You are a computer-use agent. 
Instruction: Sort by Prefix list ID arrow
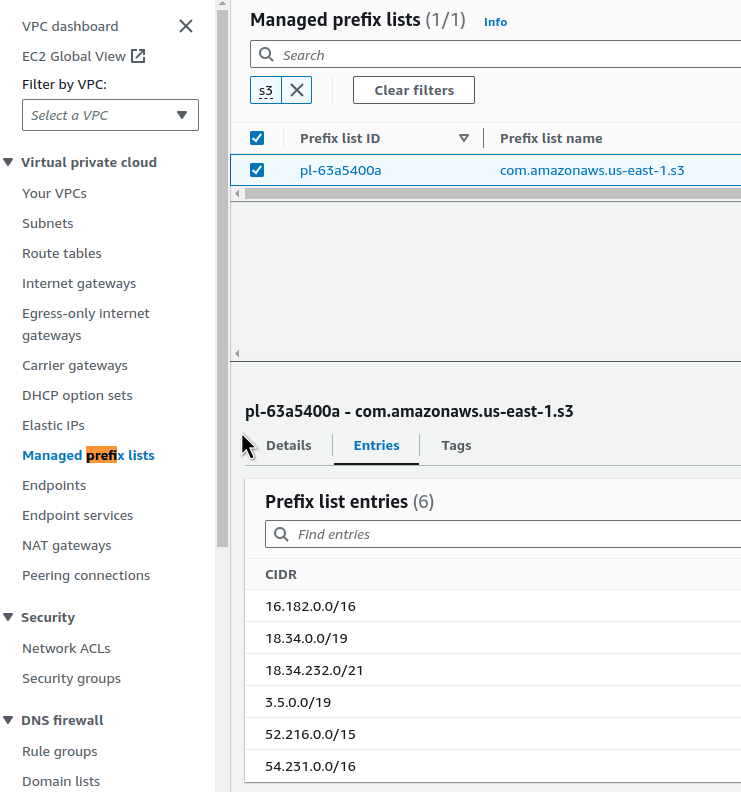(464, 138)
